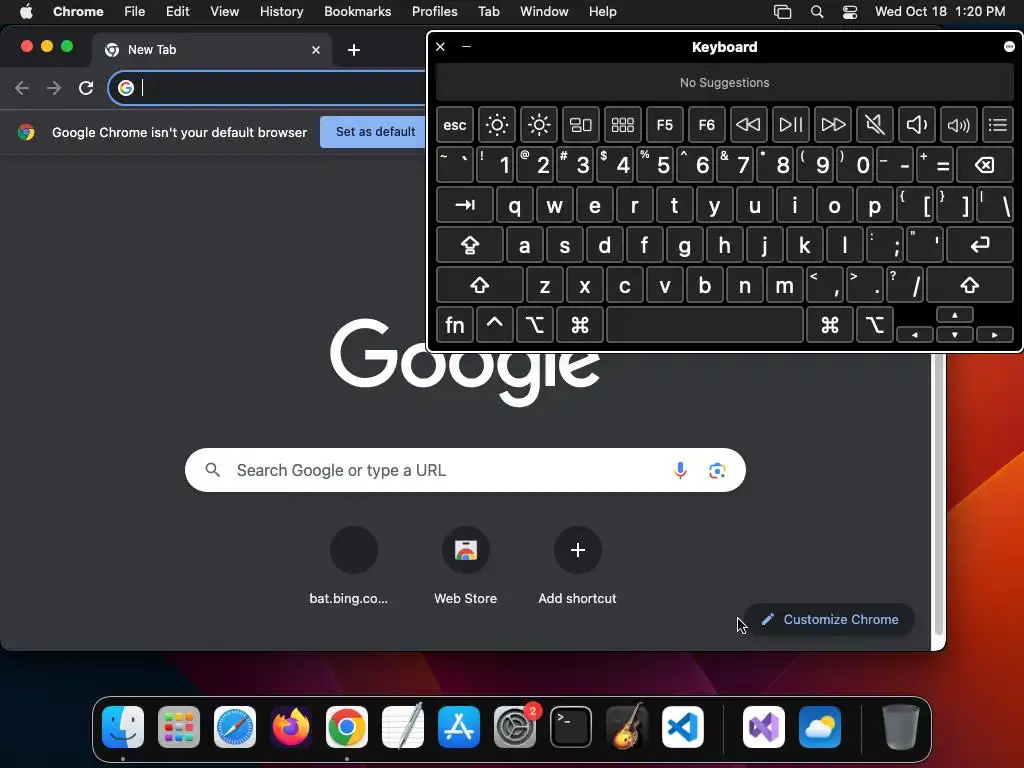Open Launchpad grid key in Keyboard panel
The width and height of the screenshot is (1024, 768).
coord(622,125)
